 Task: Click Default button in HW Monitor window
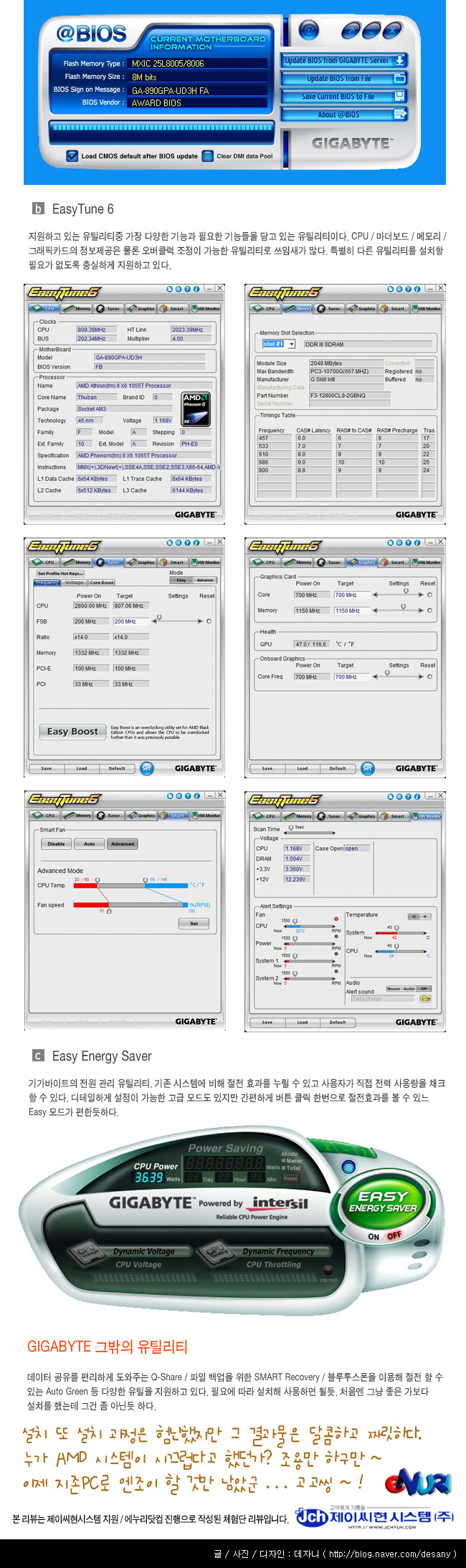[338, 1023]
